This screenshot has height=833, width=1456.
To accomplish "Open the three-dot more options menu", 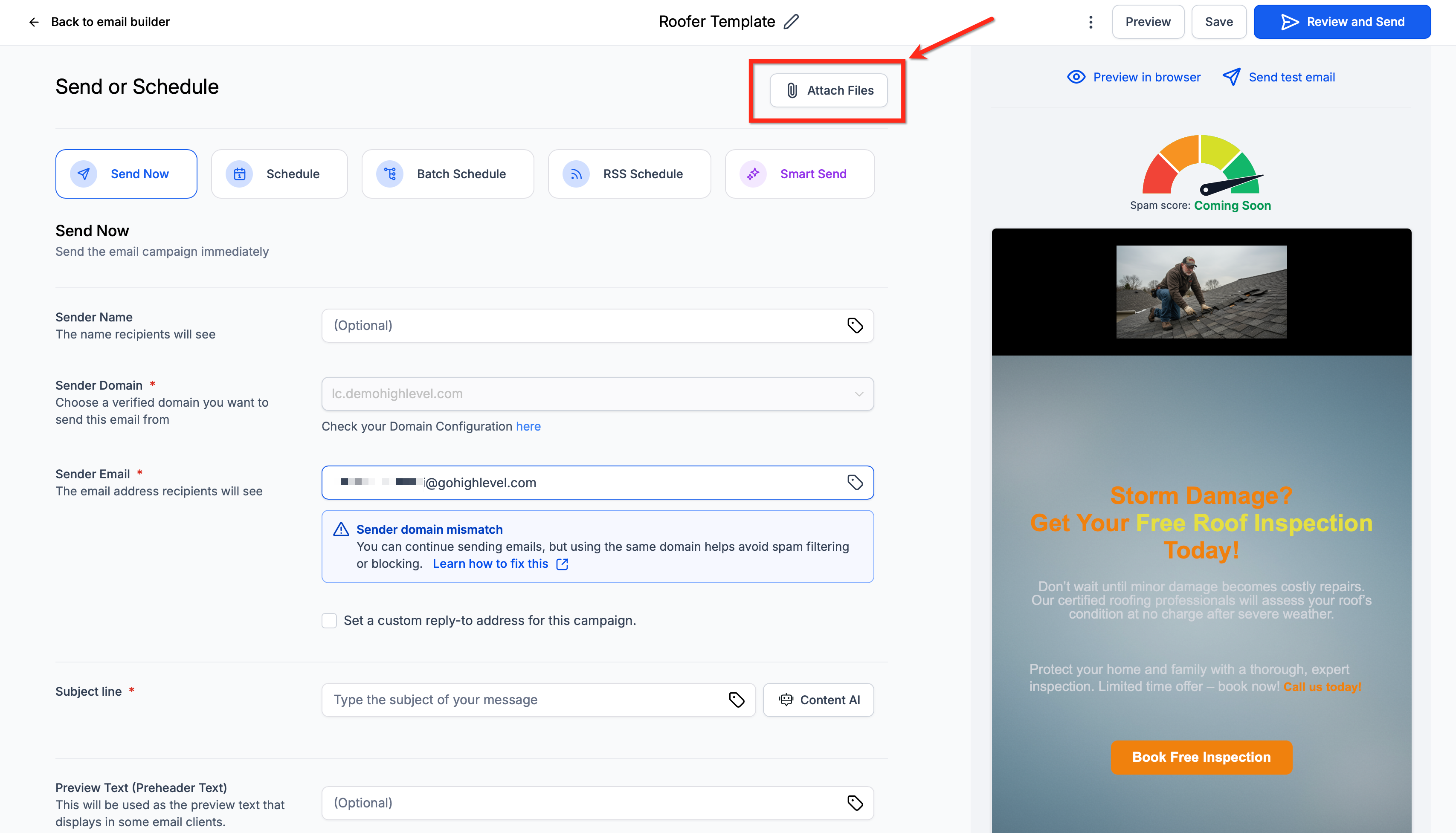I will coord(1090,22).
